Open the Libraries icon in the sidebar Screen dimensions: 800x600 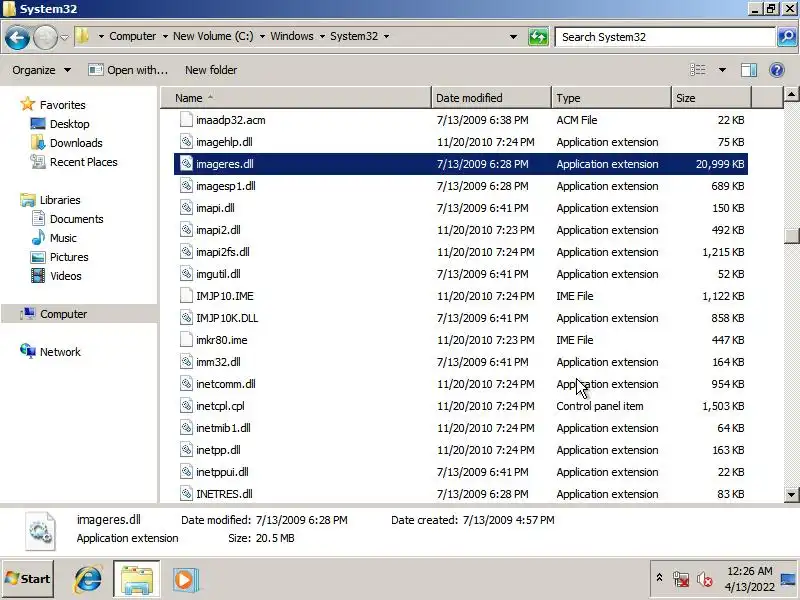click(28, 200)
